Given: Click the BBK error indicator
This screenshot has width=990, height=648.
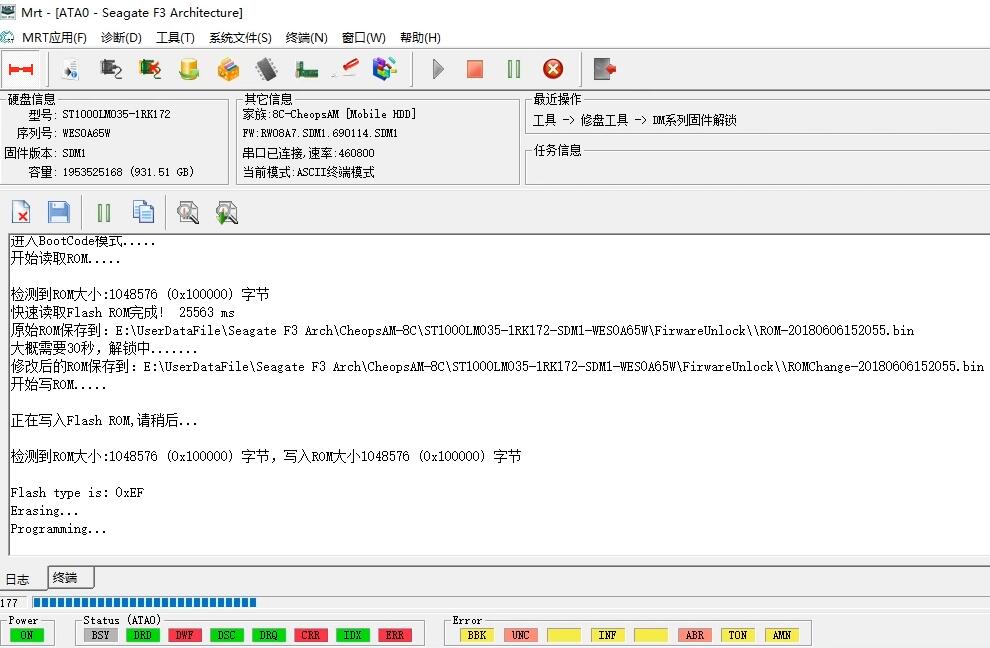Looking at the screenshot, I should [x=477, y=635].
